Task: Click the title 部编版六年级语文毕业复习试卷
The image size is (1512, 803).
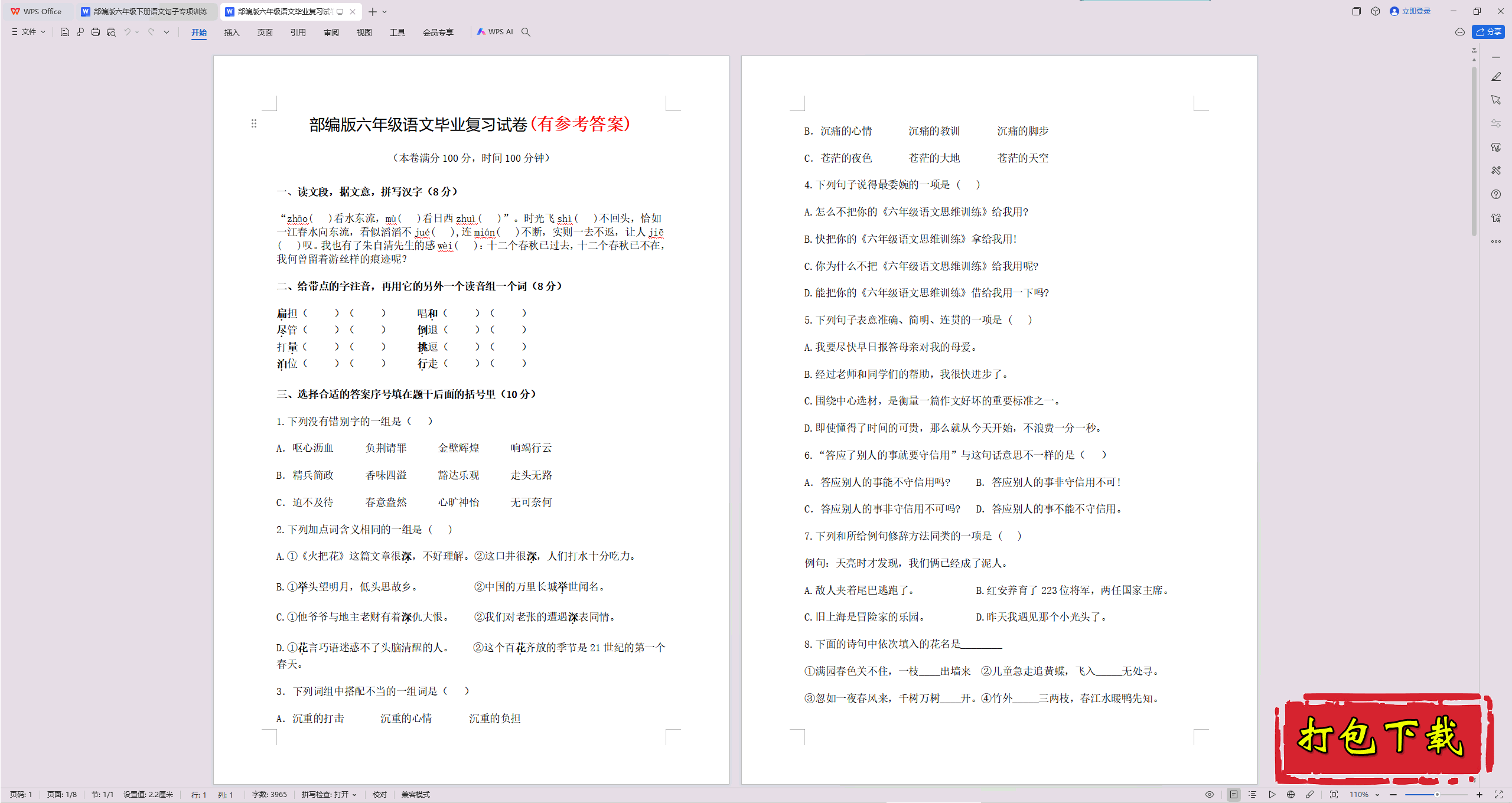Action: pos(418,124)
